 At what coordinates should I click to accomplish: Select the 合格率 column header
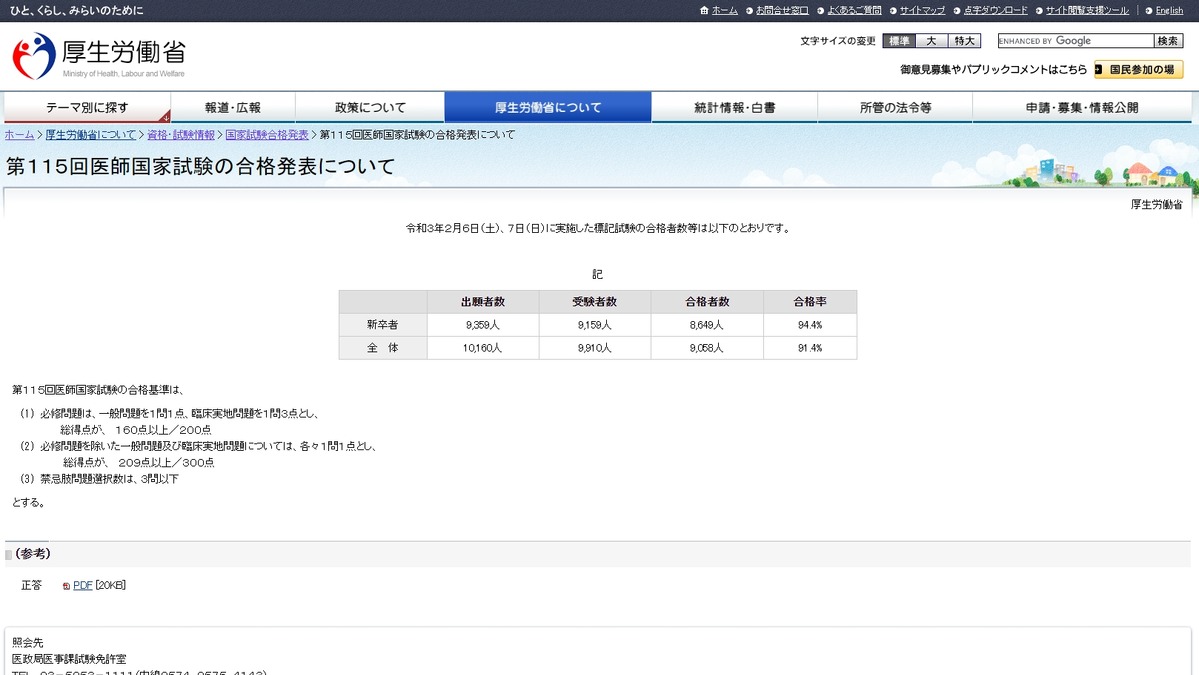coord(810,302)
